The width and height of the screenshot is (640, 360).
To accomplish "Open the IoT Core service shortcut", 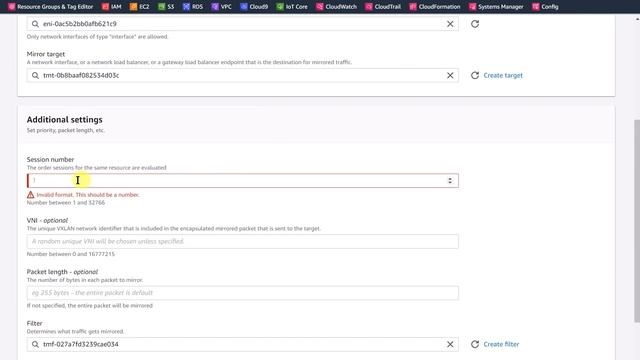I will tap(292, 7).
